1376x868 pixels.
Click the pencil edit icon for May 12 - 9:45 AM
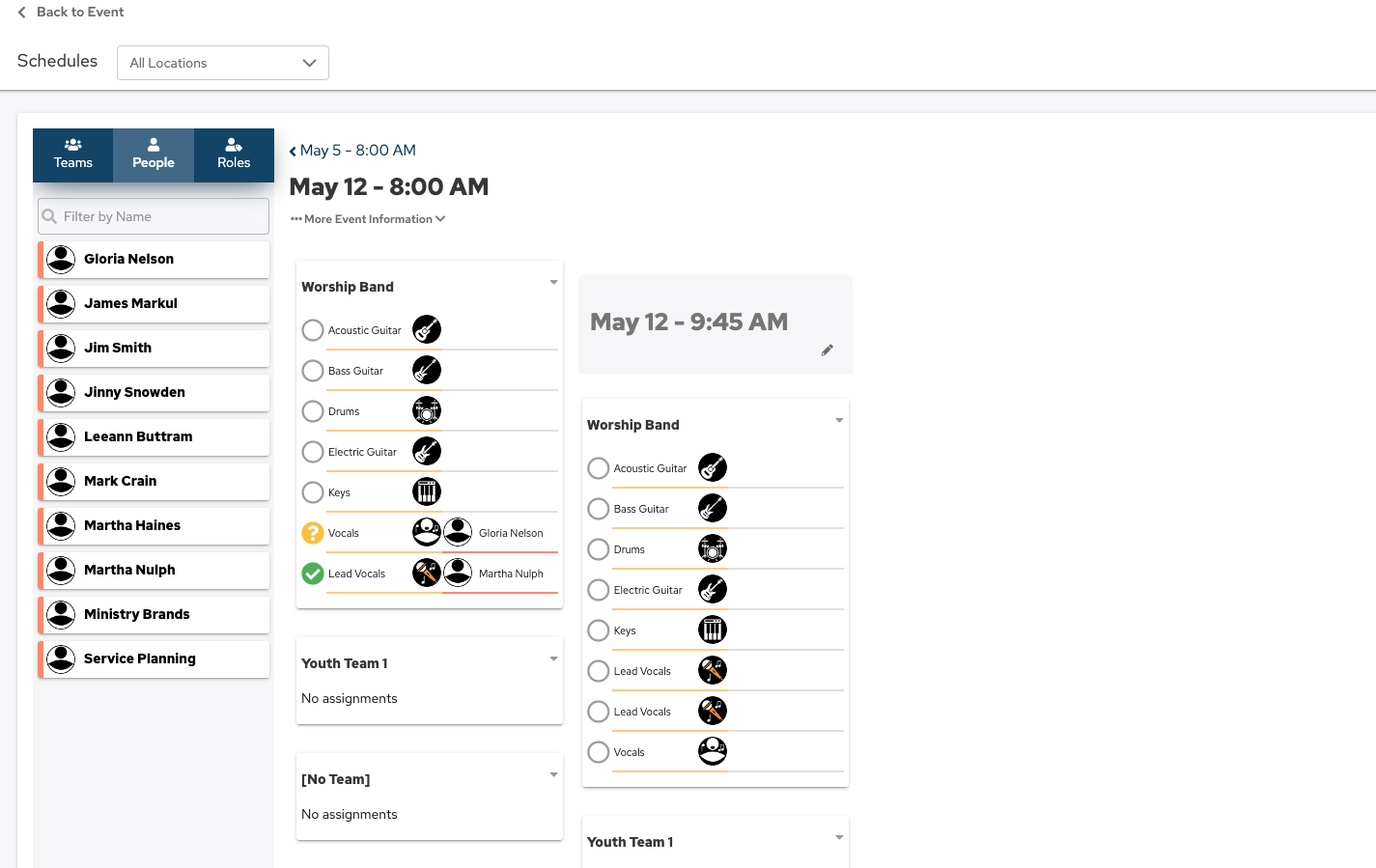tap(827, 350)
